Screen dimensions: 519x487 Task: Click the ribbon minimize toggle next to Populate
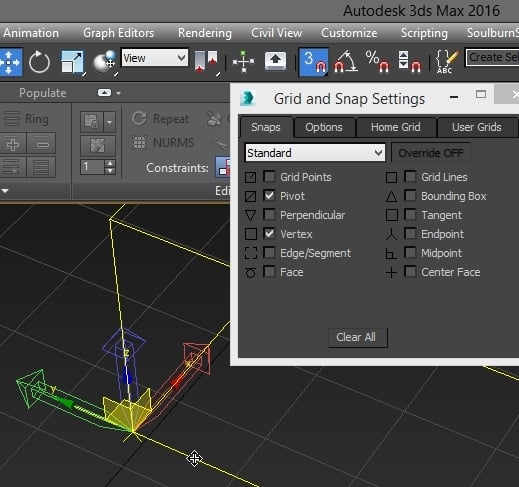pos(104,93)
